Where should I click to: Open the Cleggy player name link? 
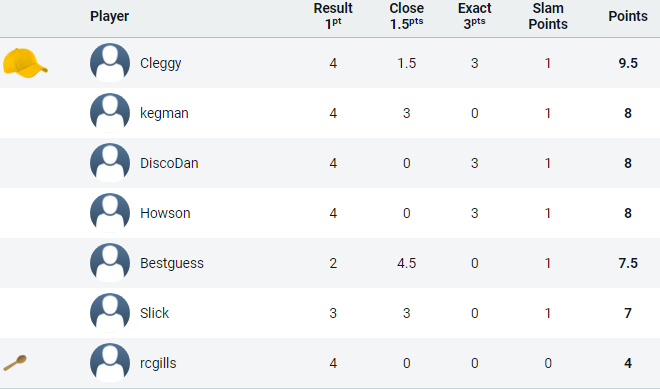[161, 64]
